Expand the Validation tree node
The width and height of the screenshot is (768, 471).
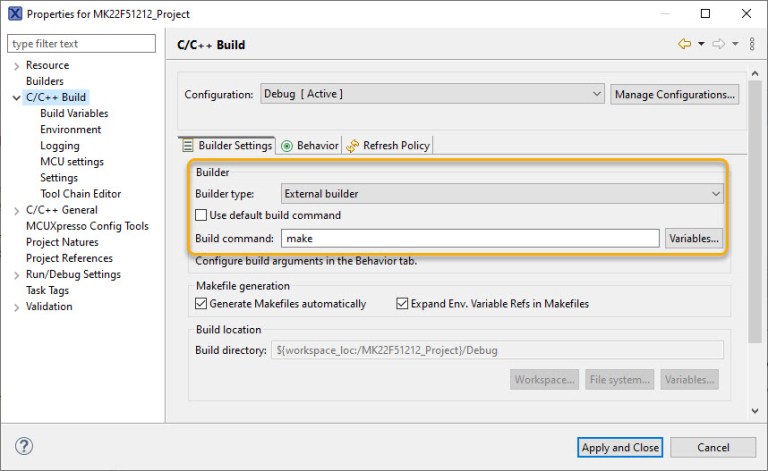[16, 307]
